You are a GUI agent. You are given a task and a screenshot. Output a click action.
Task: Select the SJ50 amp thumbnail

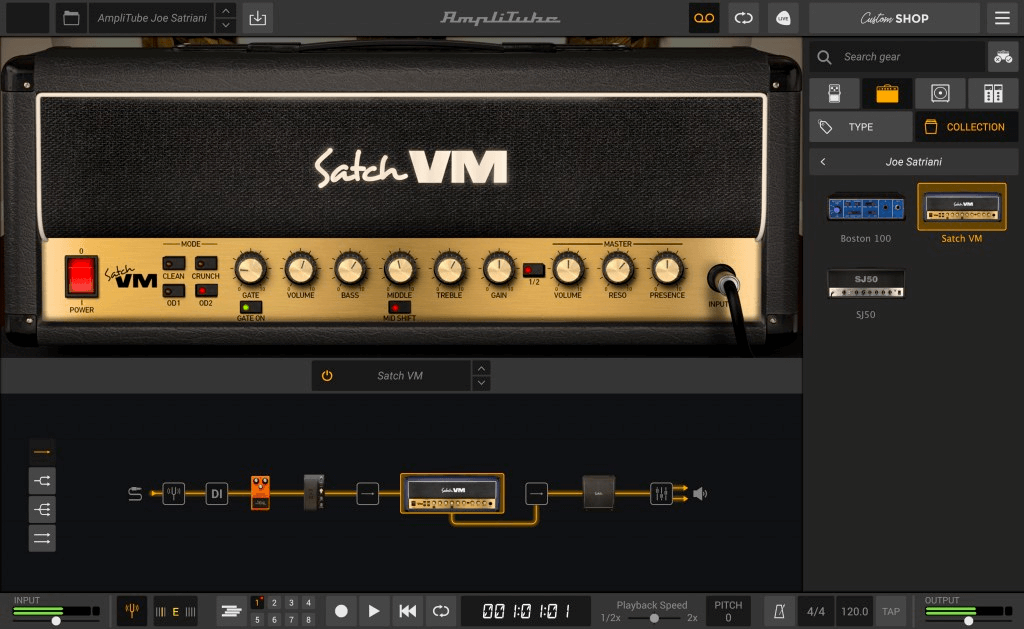pos(866,283)
